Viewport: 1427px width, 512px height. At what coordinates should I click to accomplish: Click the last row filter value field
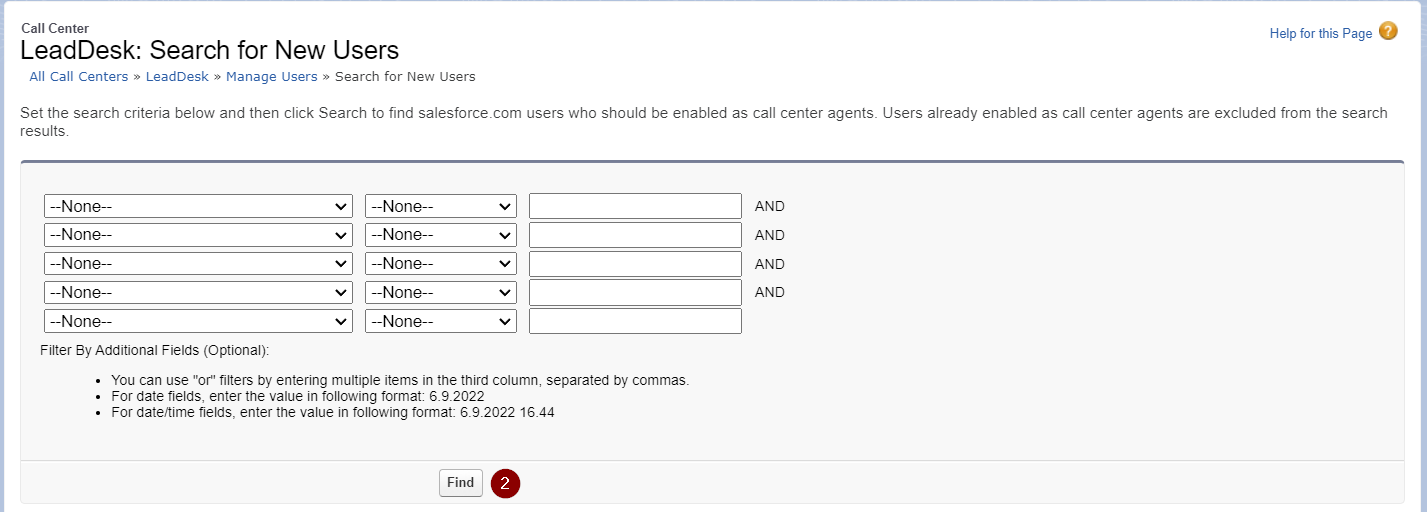[x=635, y=322]
